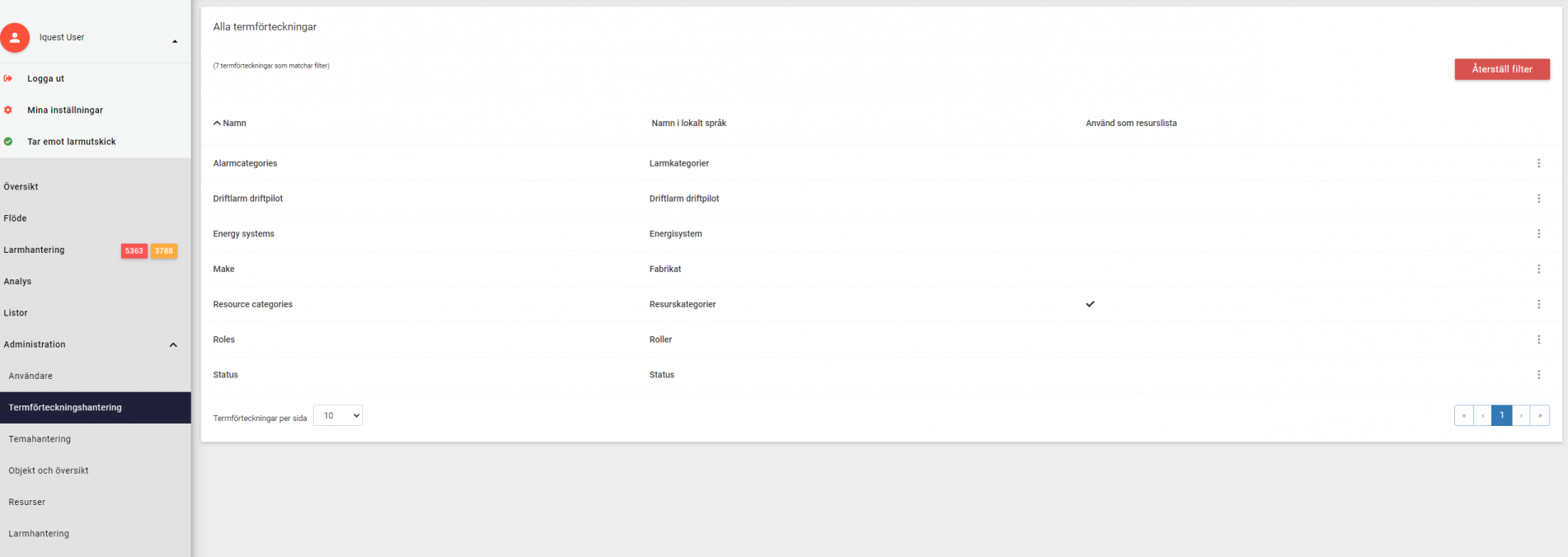Open Analys in the sidebar
1568x557 pixels.
17,282
